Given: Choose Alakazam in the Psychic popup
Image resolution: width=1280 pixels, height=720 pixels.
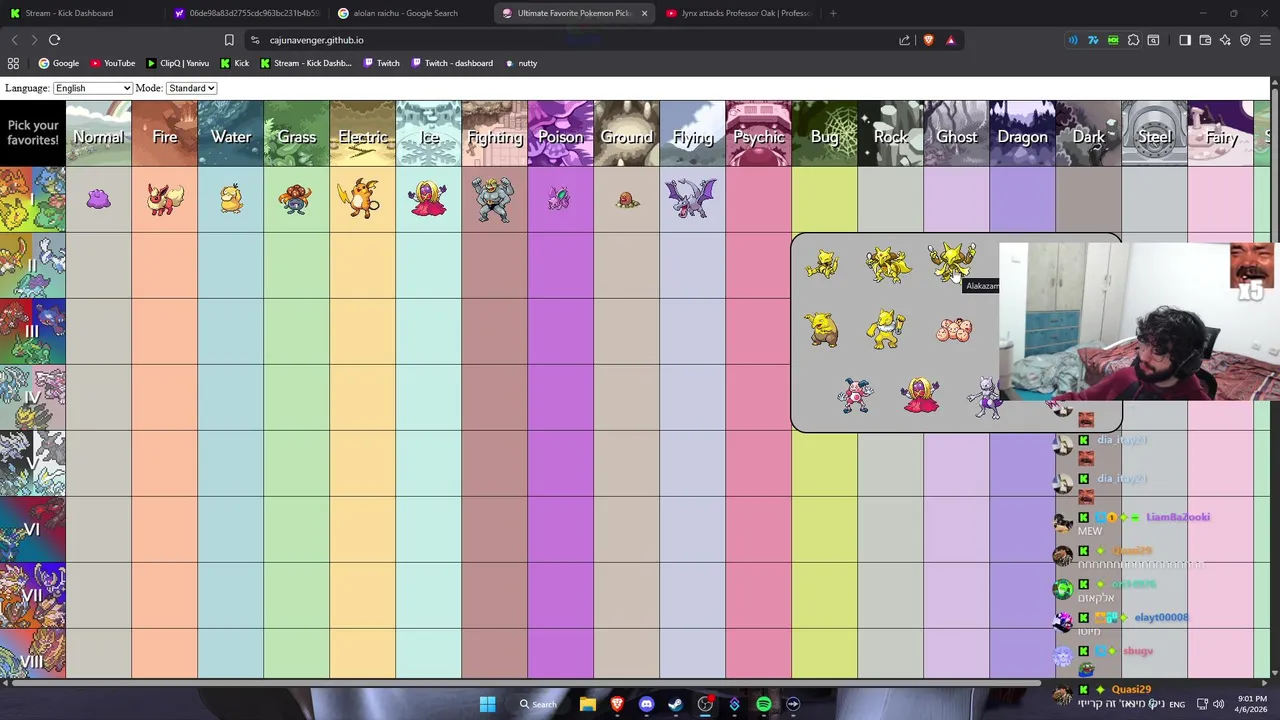Looking at the screenshot, I should 952,263.
